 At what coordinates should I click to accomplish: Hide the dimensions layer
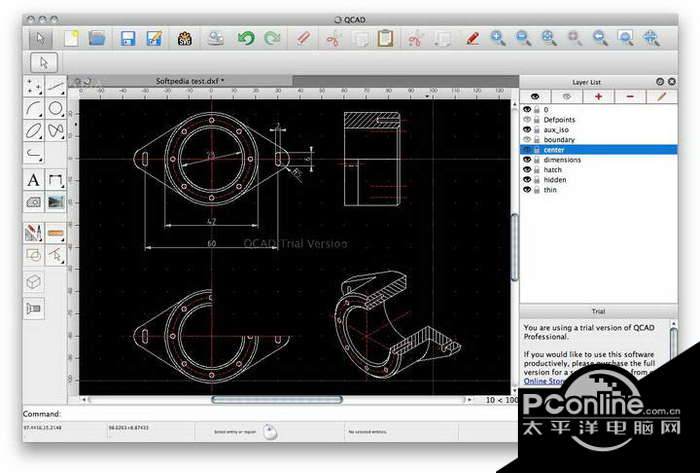(x=527, y=160)
